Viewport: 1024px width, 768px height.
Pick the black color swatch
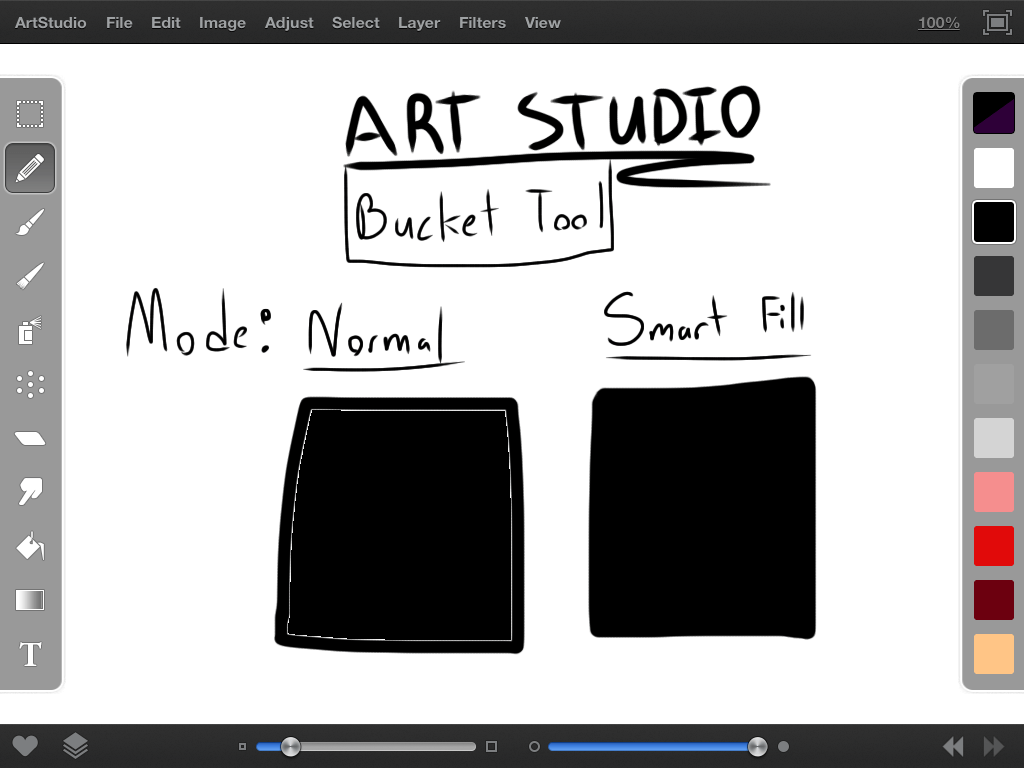click(x=993, y=222)
